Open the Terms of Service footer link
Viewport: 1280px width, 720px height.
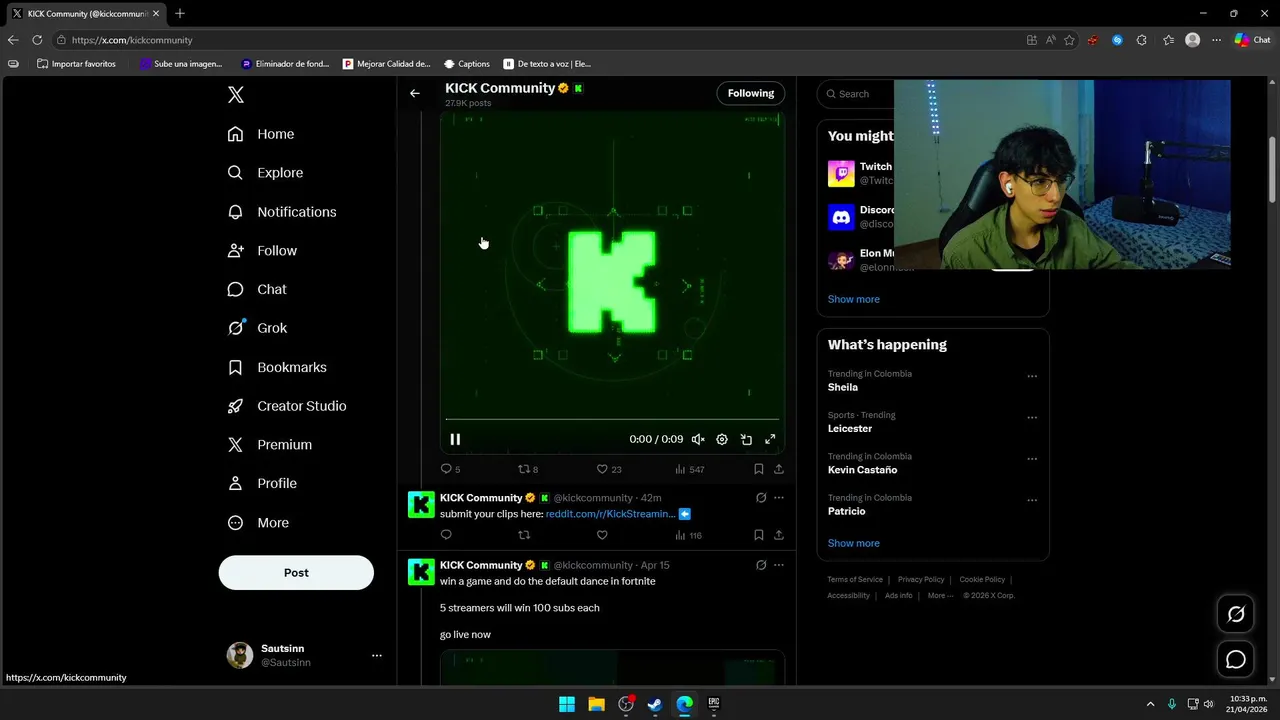(x=855, y=580)
